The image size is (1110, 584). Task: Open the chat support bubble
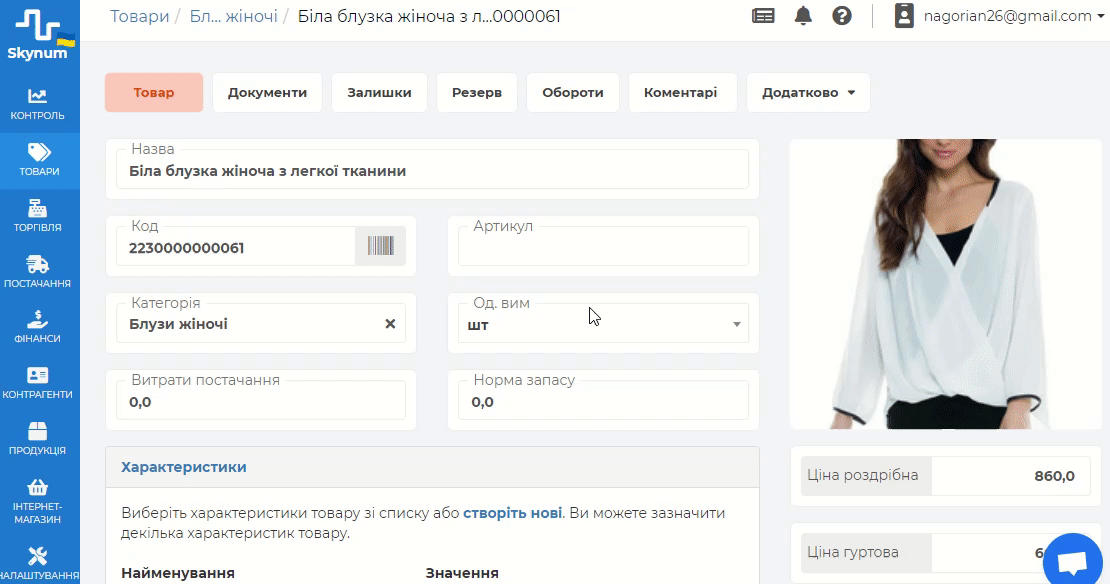(1076, 562)
